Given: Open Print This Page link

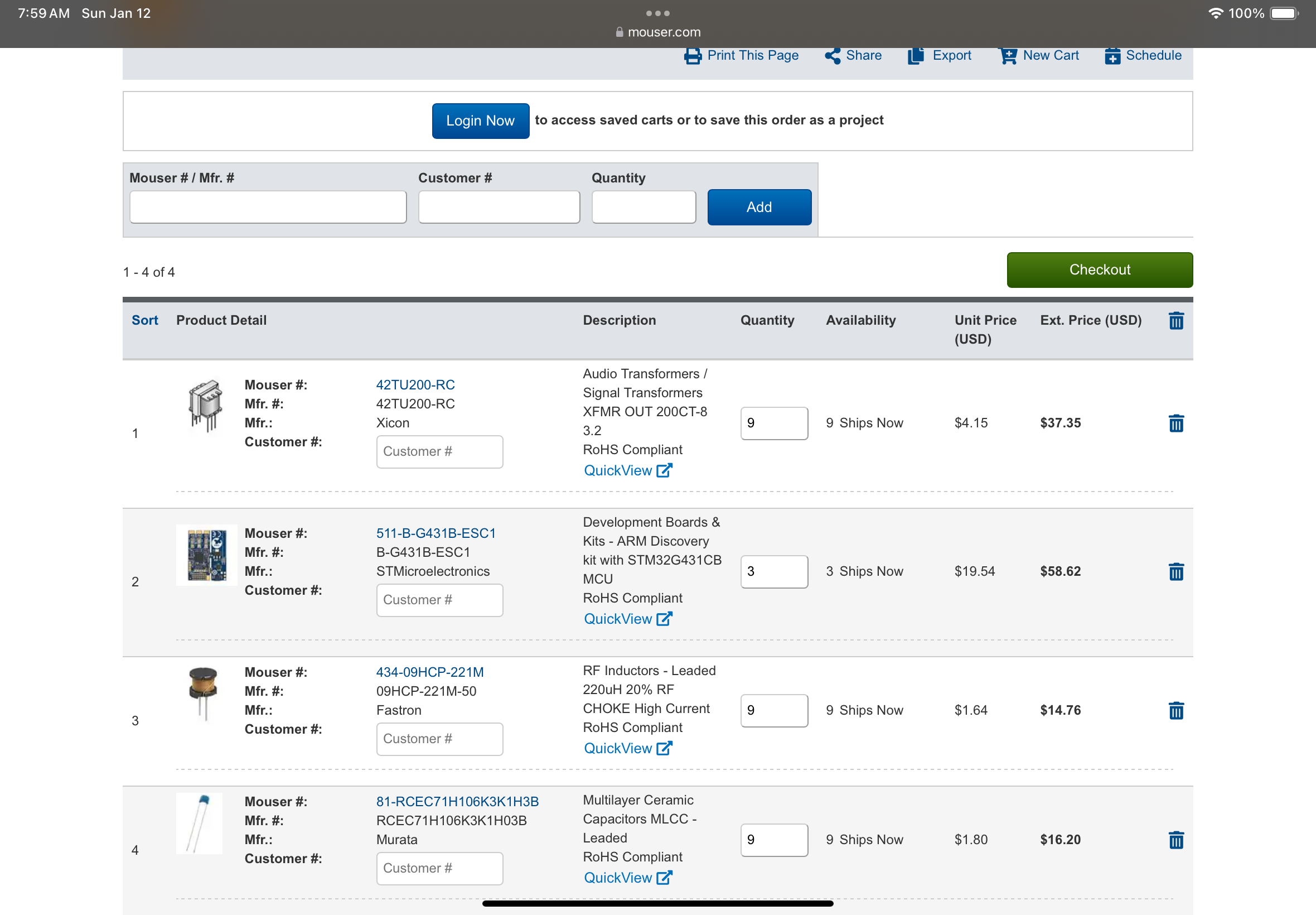Looking at the screenshot, I should point(753,56).
